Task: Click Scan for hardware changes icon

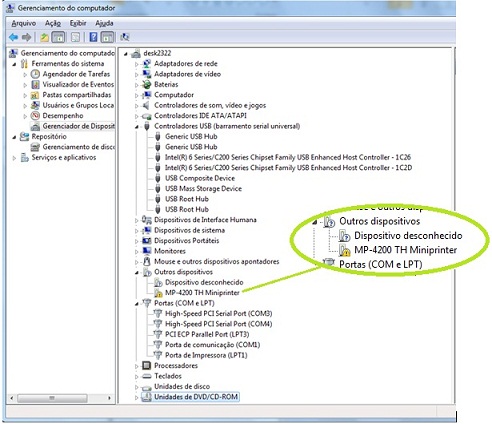Action: [125, 37]
